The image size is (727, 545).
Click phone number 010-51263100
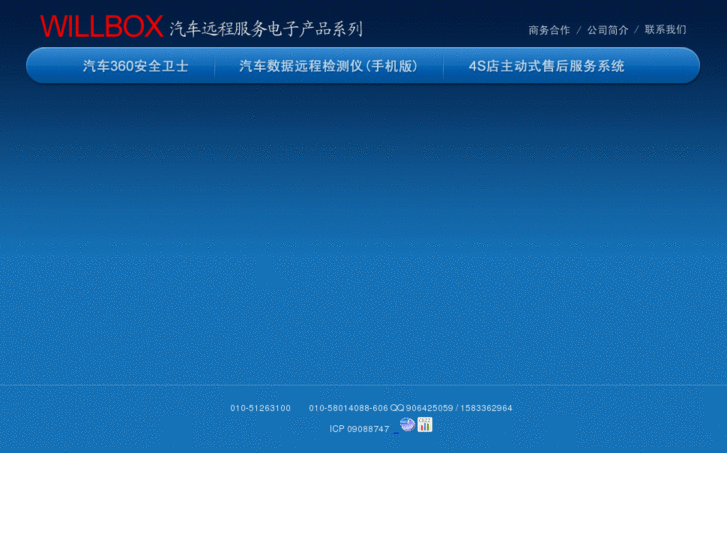click(x=261, y=408)
